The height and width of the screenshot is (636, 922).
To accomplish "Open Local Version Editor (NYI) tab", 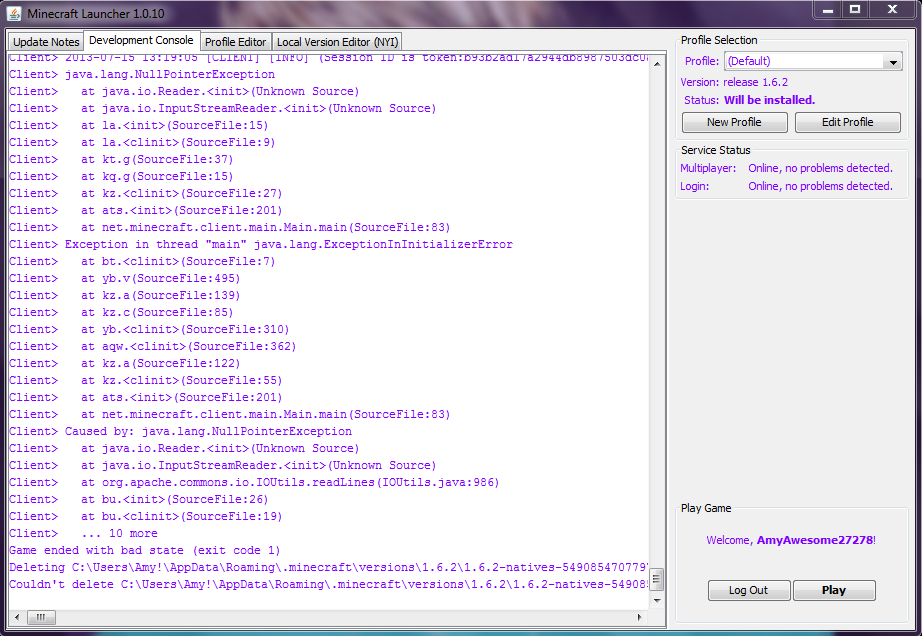I will 338,42.
